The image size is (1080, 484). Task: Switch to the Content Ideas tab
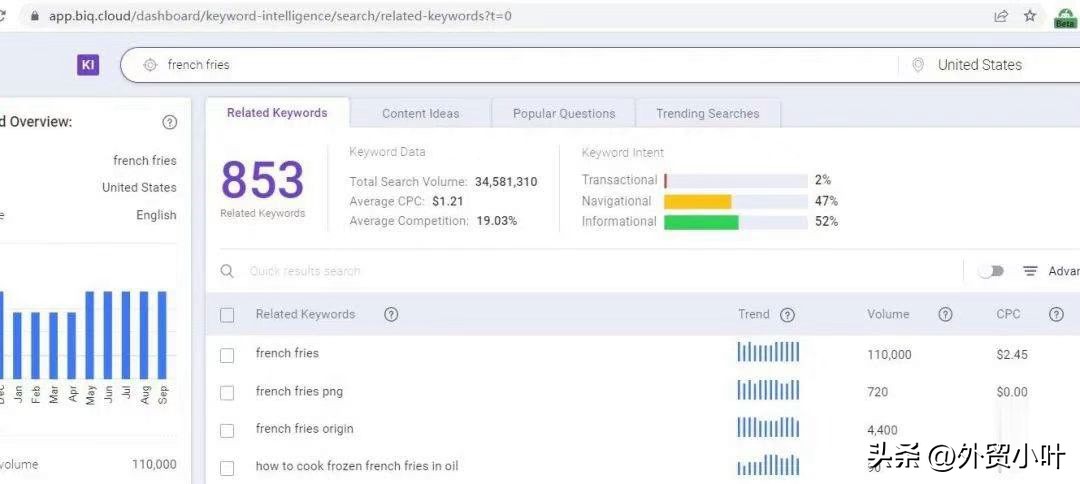point(420,113)
